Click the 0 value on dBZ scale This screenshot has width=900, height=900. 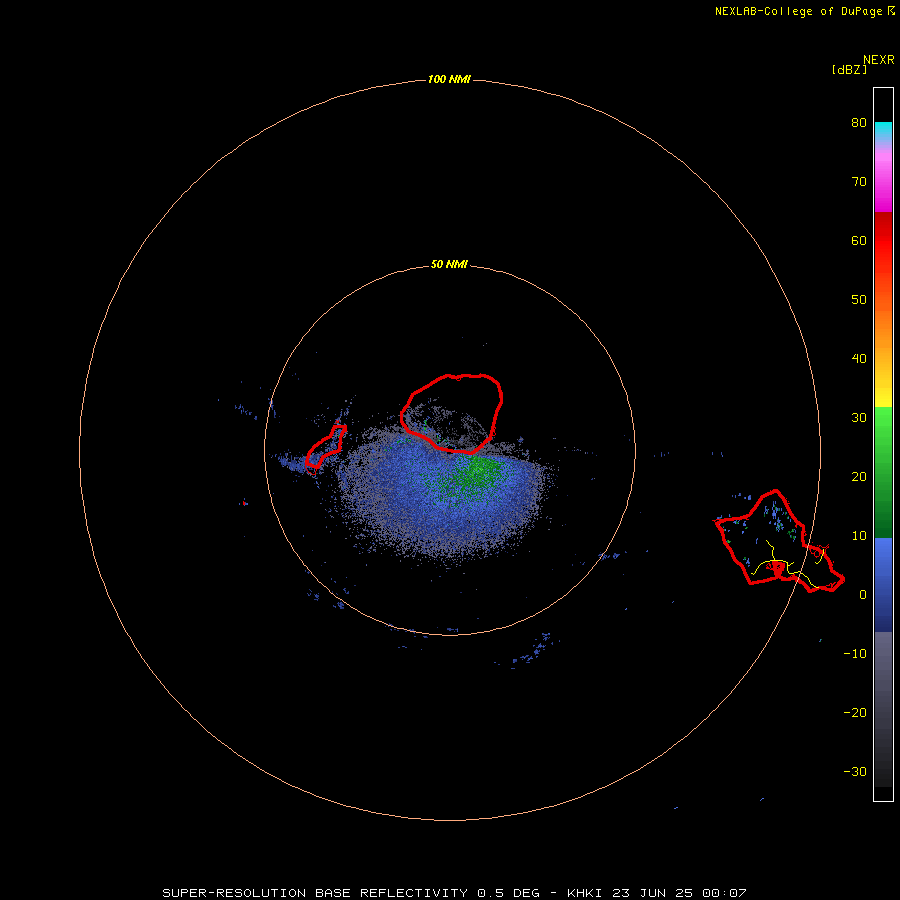[863, 595]
